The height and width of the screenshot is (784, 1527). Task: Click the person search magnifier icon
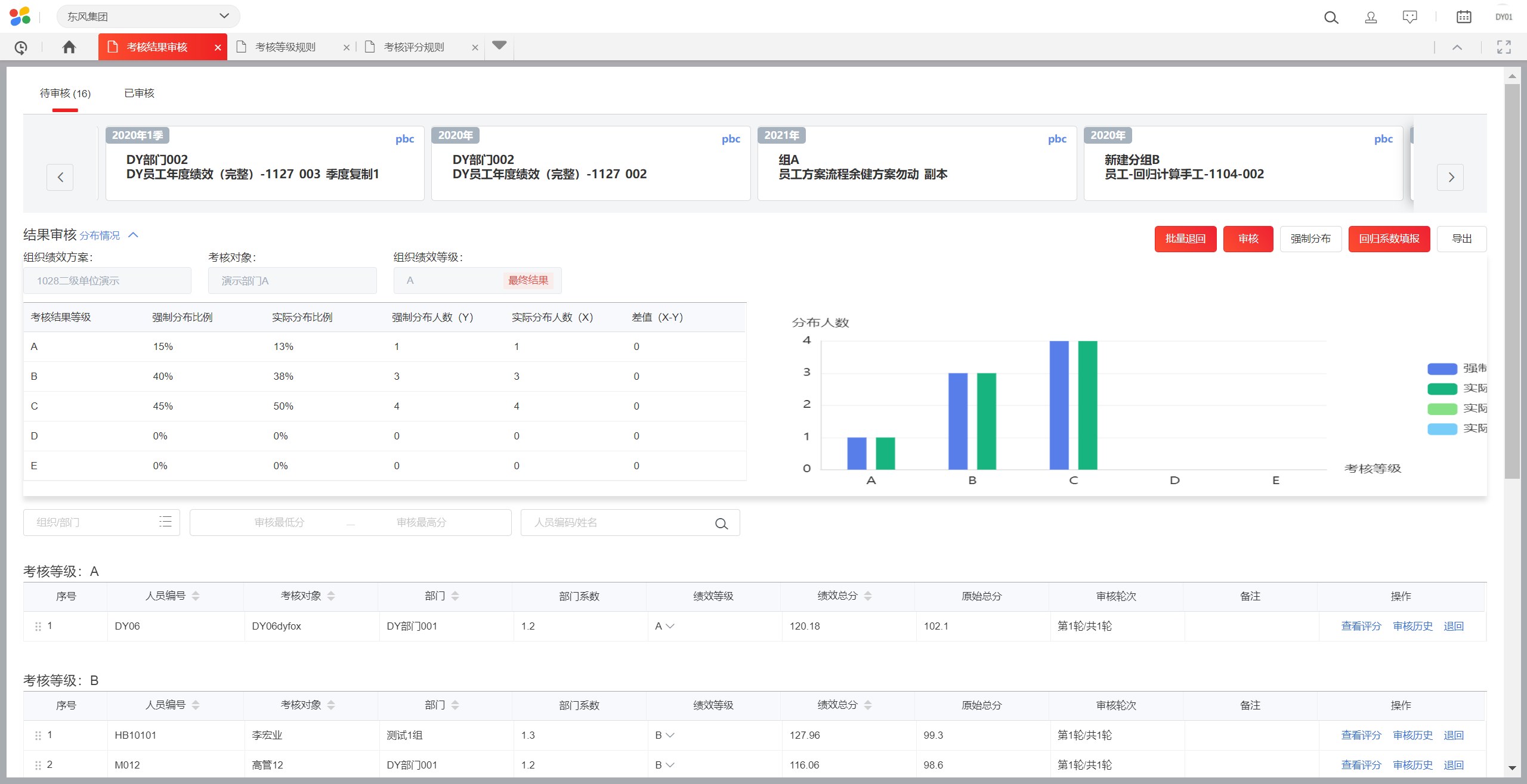[x=721, y=523]
